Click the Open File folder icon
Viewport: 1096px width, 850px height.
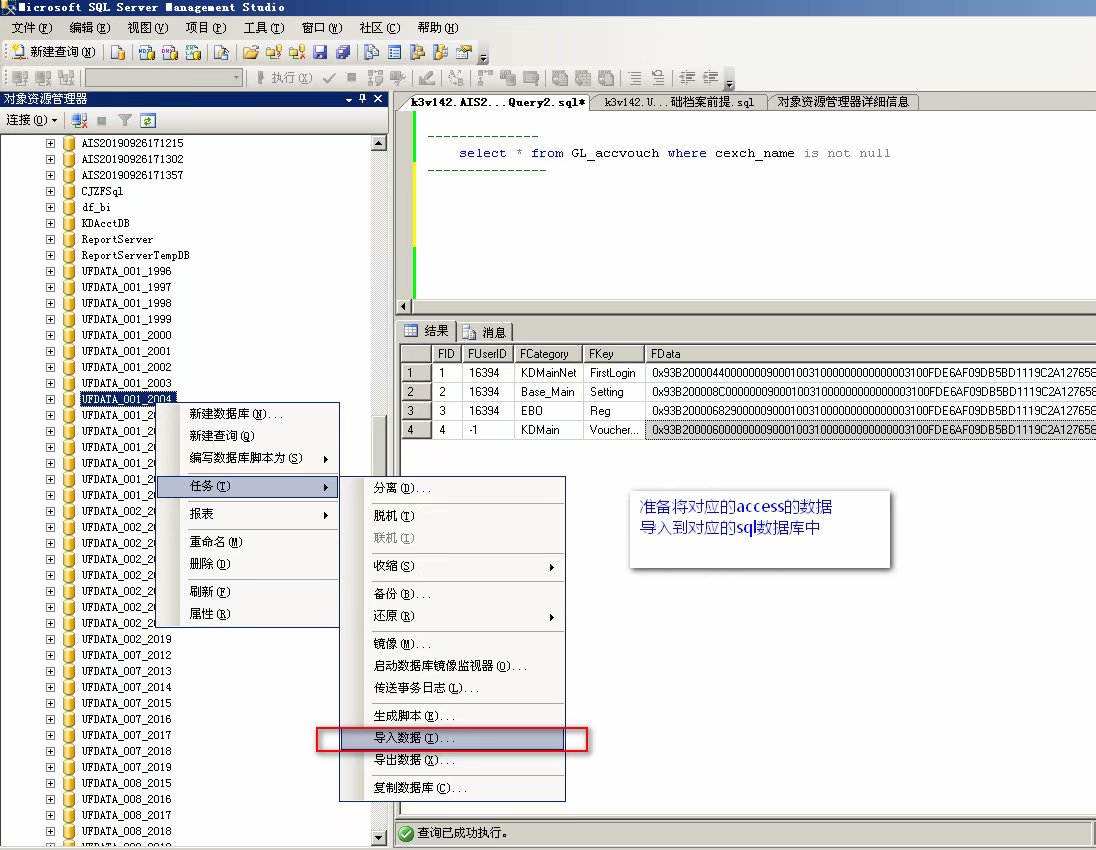[x=251, y=52]
